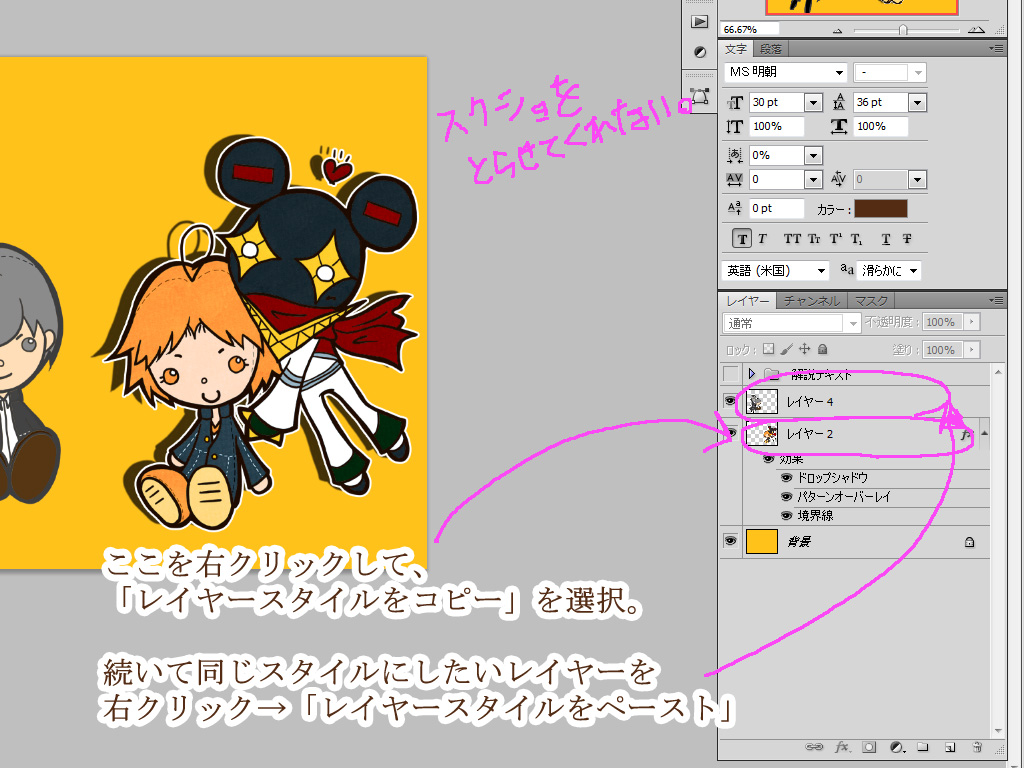Viewport: 1024px width, 768px height.
Task: Open the new adjustment layer icon
Action: click(x=897, y=747)
